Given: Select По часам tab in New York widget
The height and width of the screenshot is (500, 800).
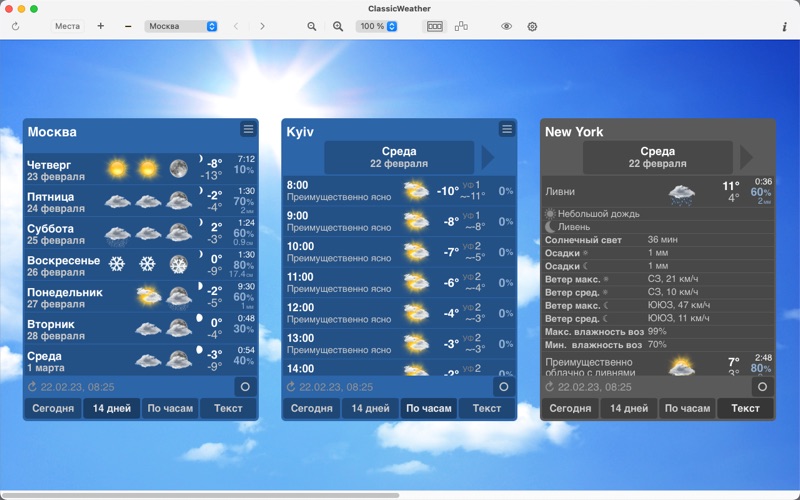Looking at the screenshot, I should point(688,408).
